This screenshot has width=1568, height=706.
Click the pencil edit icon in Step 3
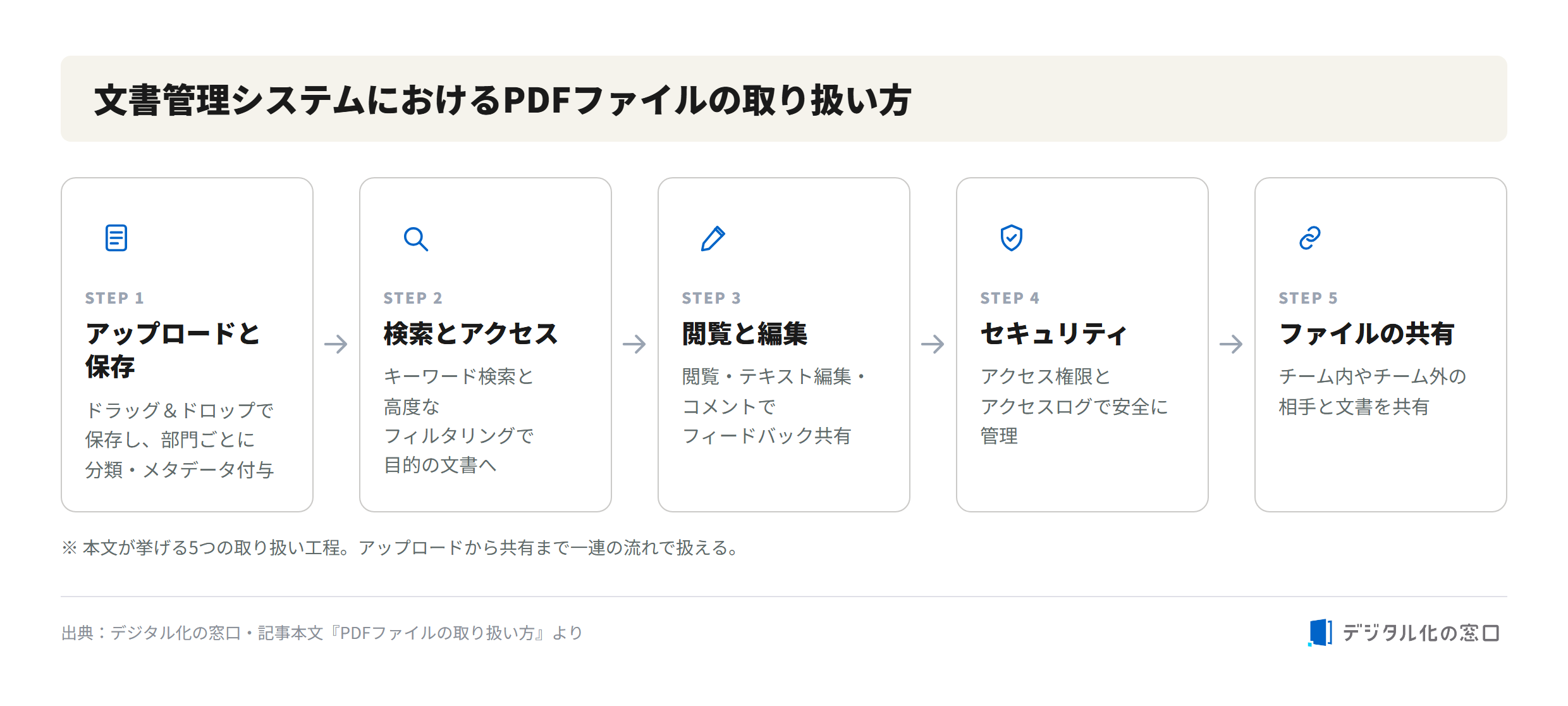[x=713, y=238]
